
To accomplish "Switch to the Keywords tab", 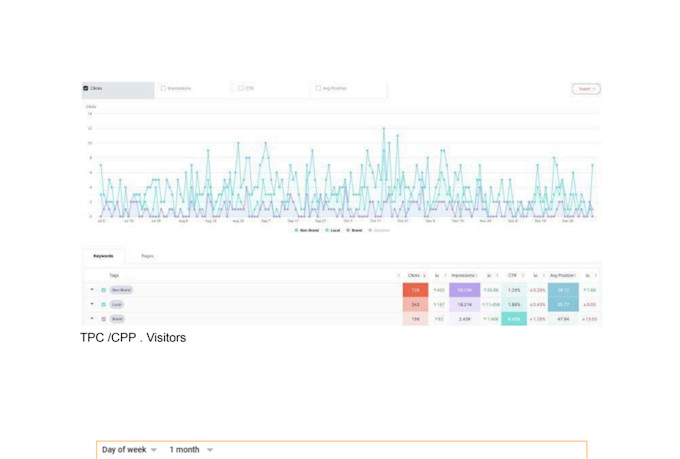I will 103,256.
